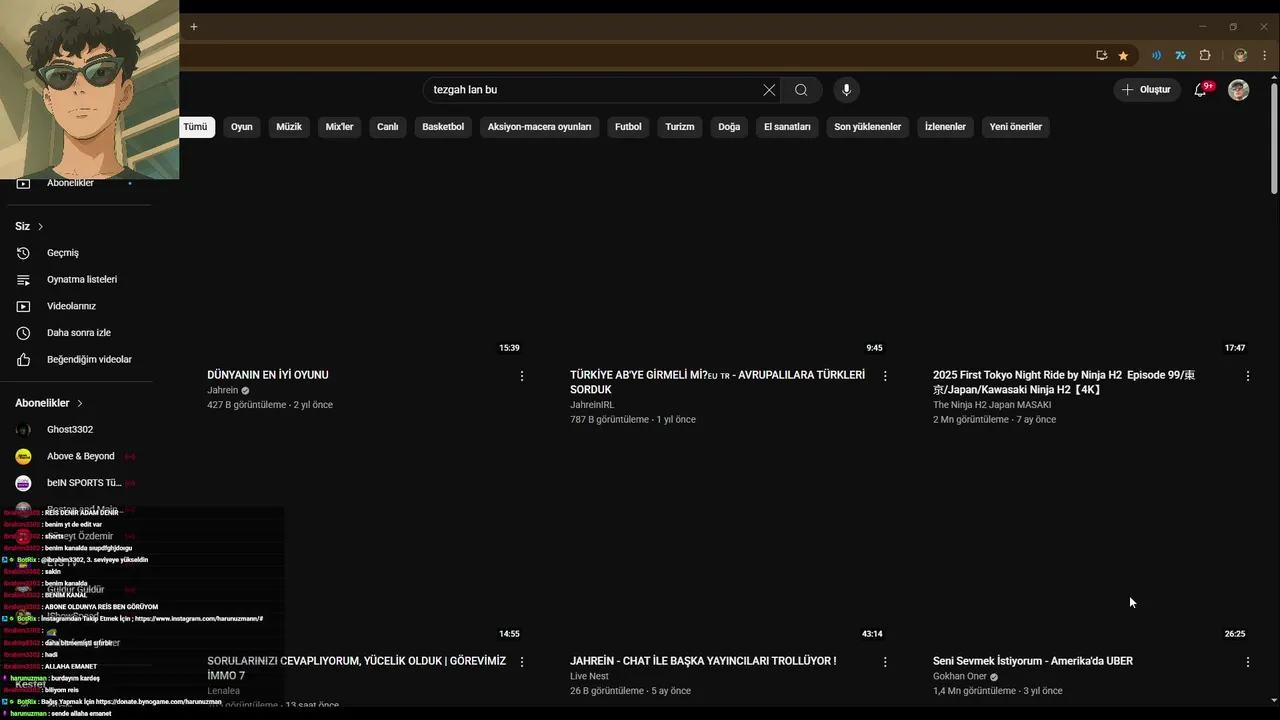
Task: Open options menu for TÜRKİYE AB'YE GİRMELİ Mİ video
Action: [885, 376]
